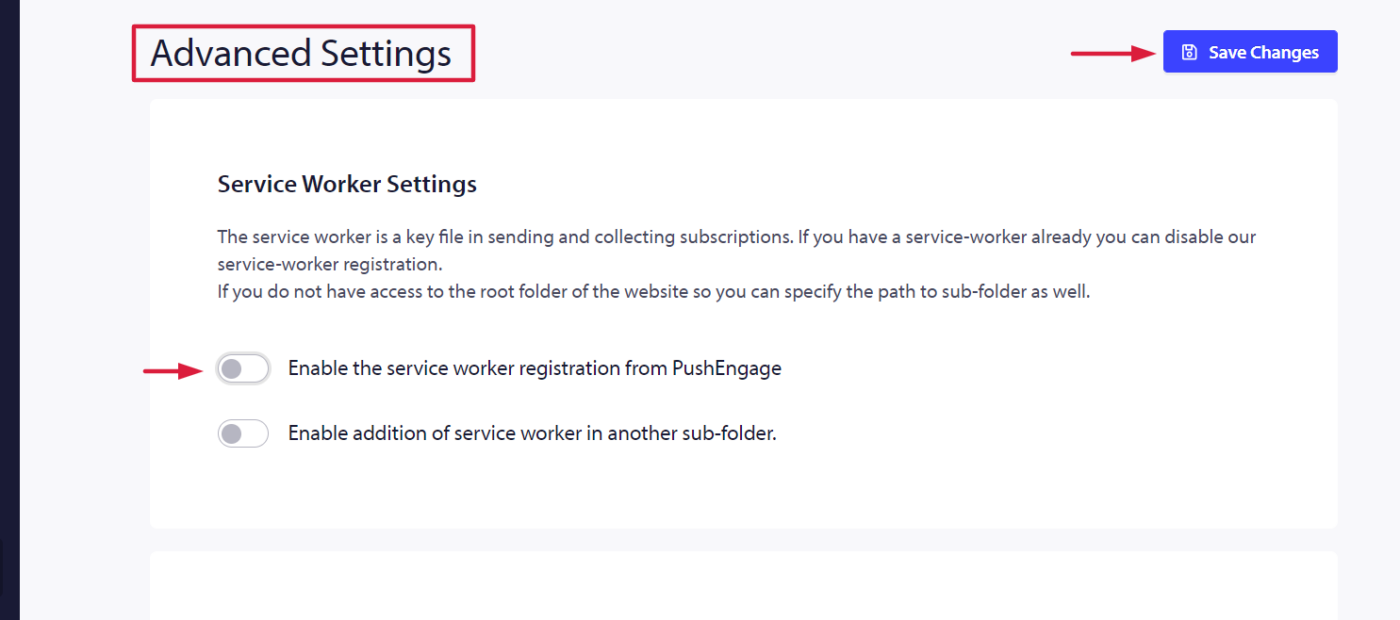This screenshot has height=620, width=1400.
Task: Click the empty white card below Service Worker Settings
Action: pos(743,585)
